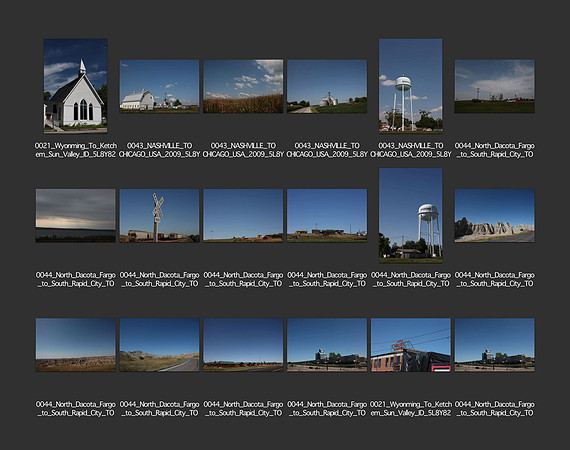The height and width of the screenshot is (450, 570).
Task: Select the long red-roofed buildings horizon thumbnail
Action: pyautogui.click(x=243, y=345)
